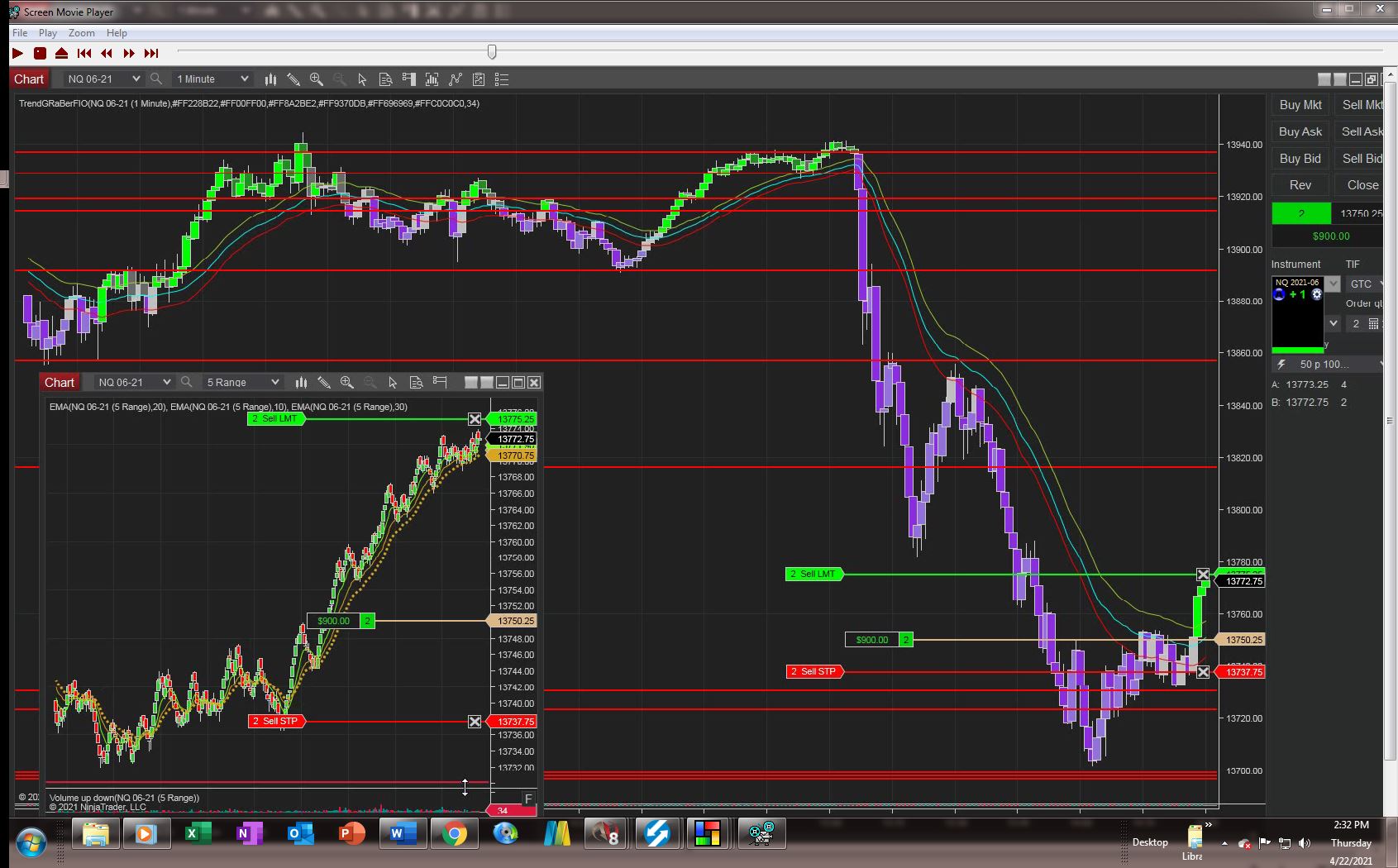Click the volume speaker icon in system tray
The width and height of the screenshot is (1398, 868).
pyautogui.click(x=1305, y=843)
